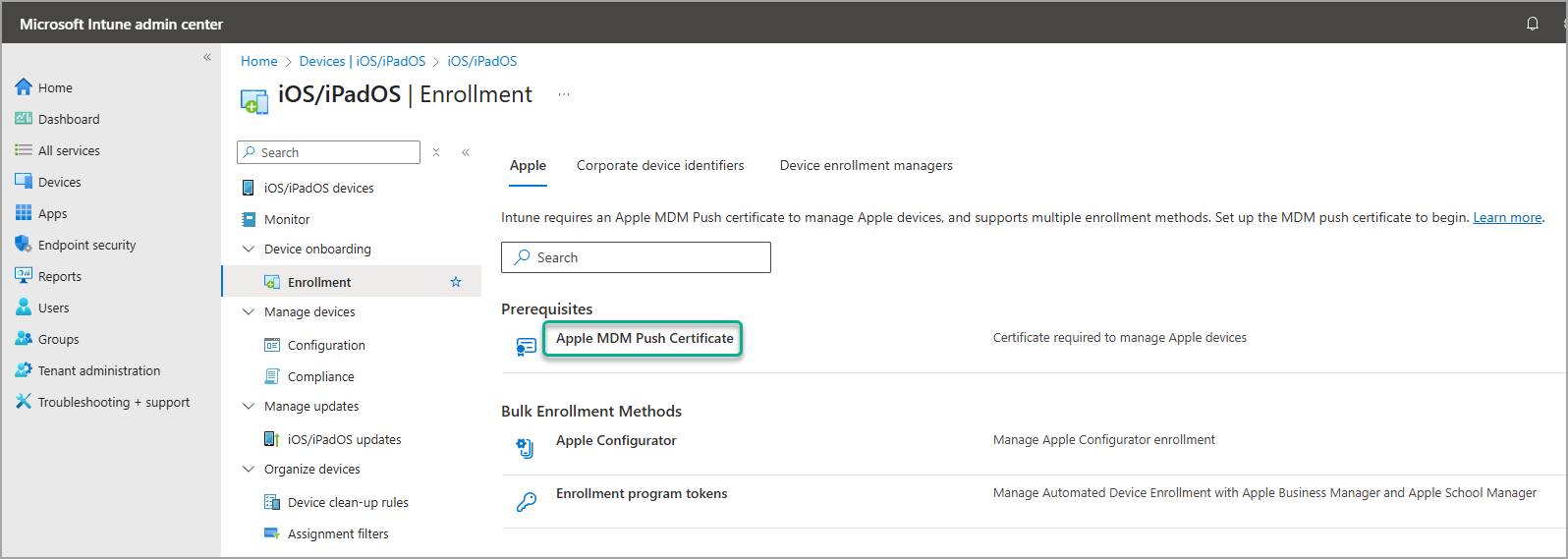Click the Device clean-up rules icon
The image size is (1568, 559).
pos(272,502)
